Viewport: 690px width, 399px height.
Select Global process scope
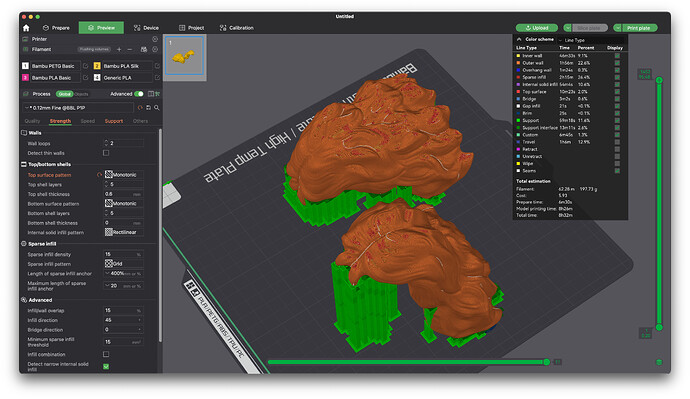click(64, 94)
